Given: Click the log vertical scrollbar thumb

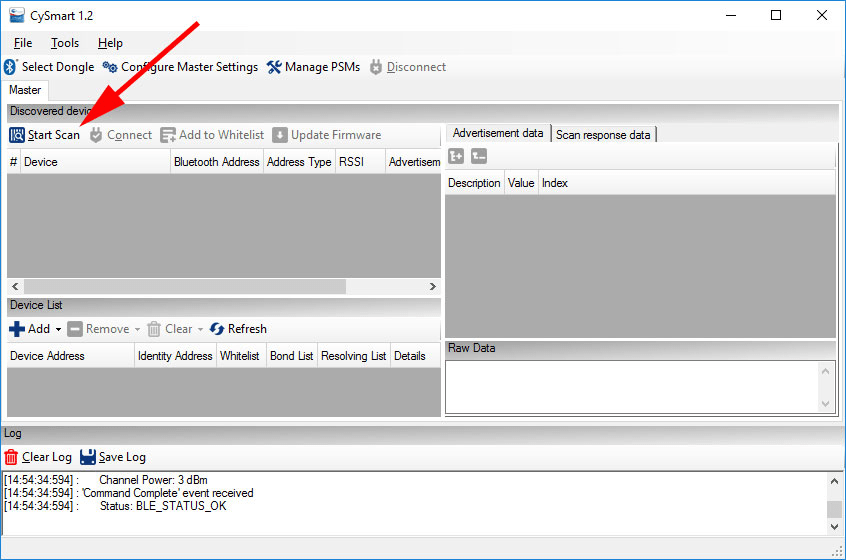Looking at the screenshot, I should coord(834,509).
